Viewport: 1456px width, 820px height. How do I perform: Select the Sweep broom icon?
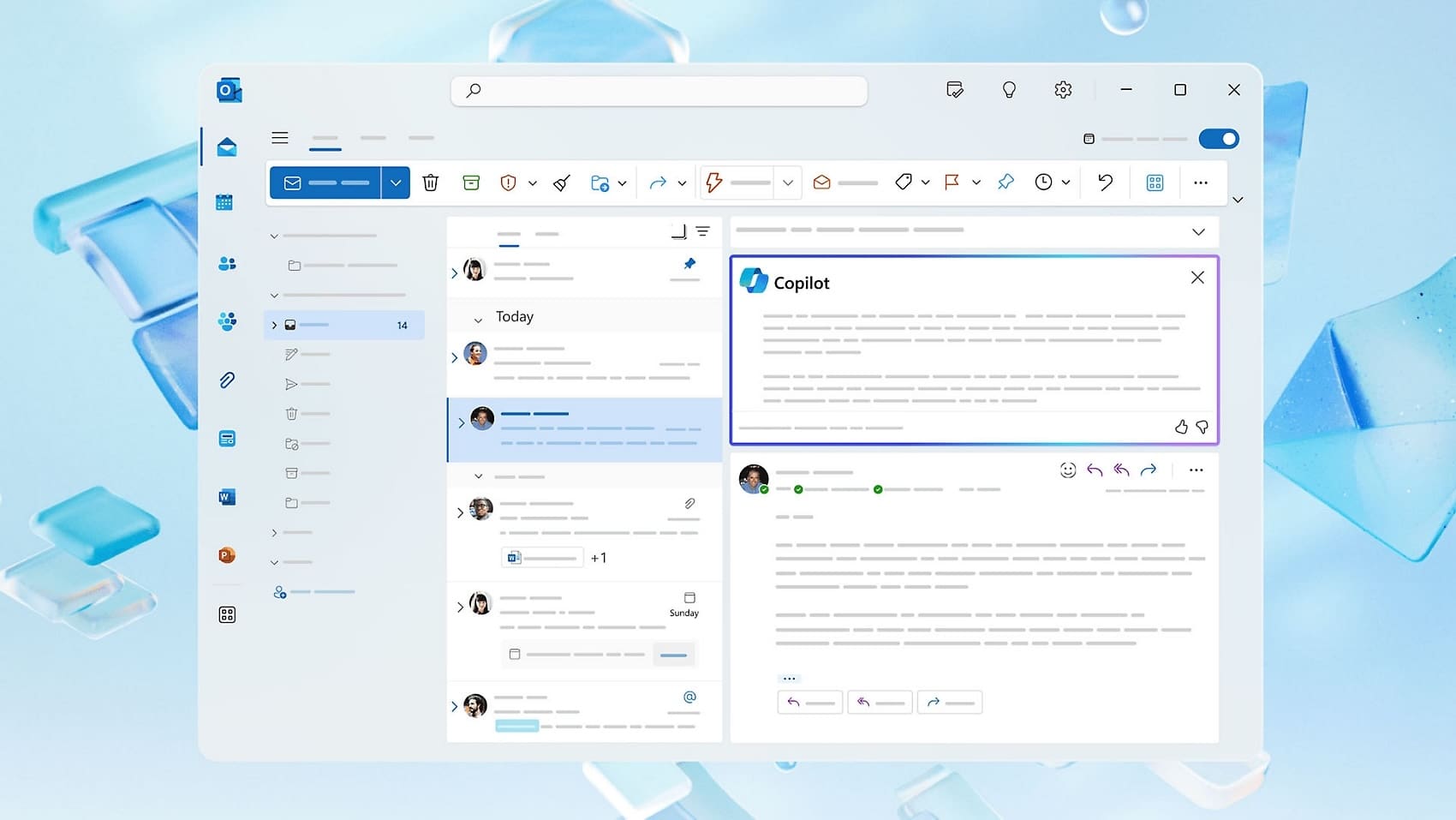pos(561,183)
